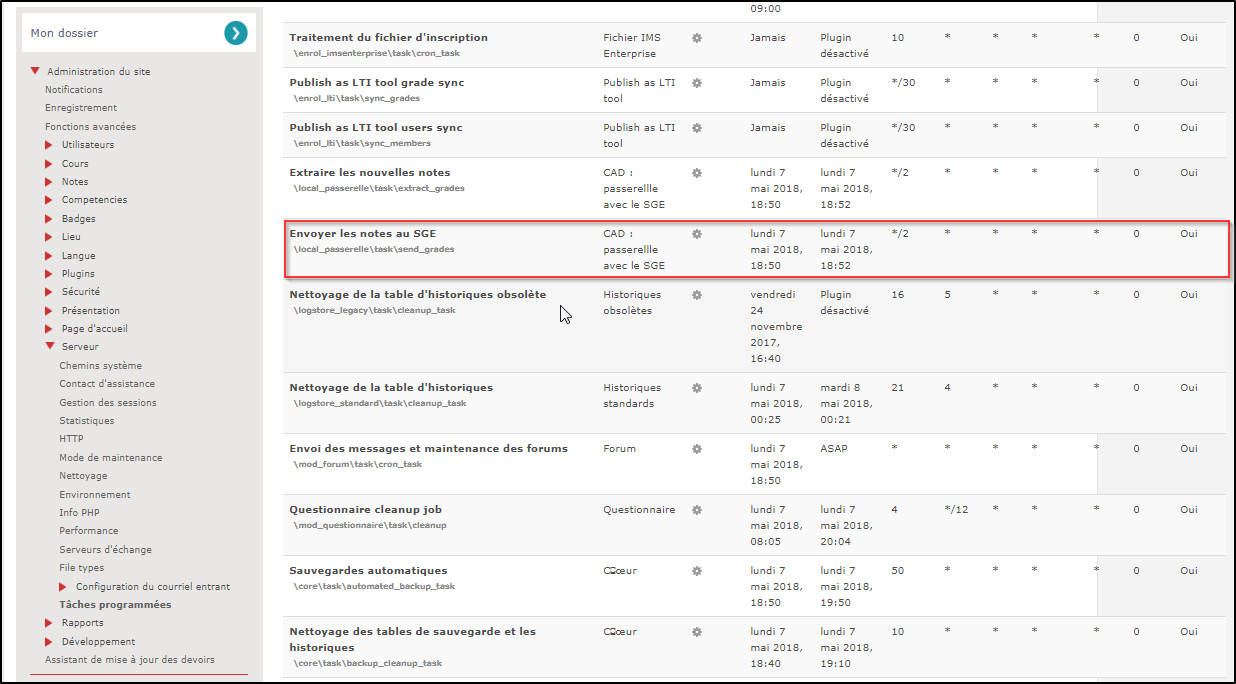Collapse the Administration du site tree
Image resolution: width=1236 pixels, height=684 pixels.
pyautogui.click(x=35, y=71)
